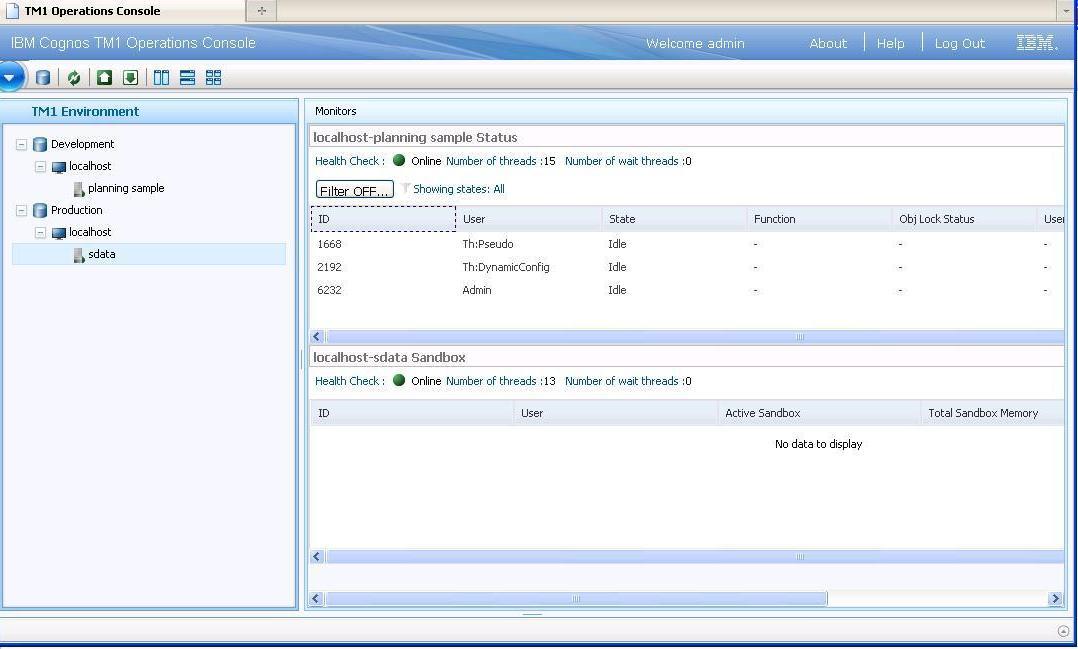Click the Log Out link
This screenshot has width=1078, height=649.
[x=958, y=43]
